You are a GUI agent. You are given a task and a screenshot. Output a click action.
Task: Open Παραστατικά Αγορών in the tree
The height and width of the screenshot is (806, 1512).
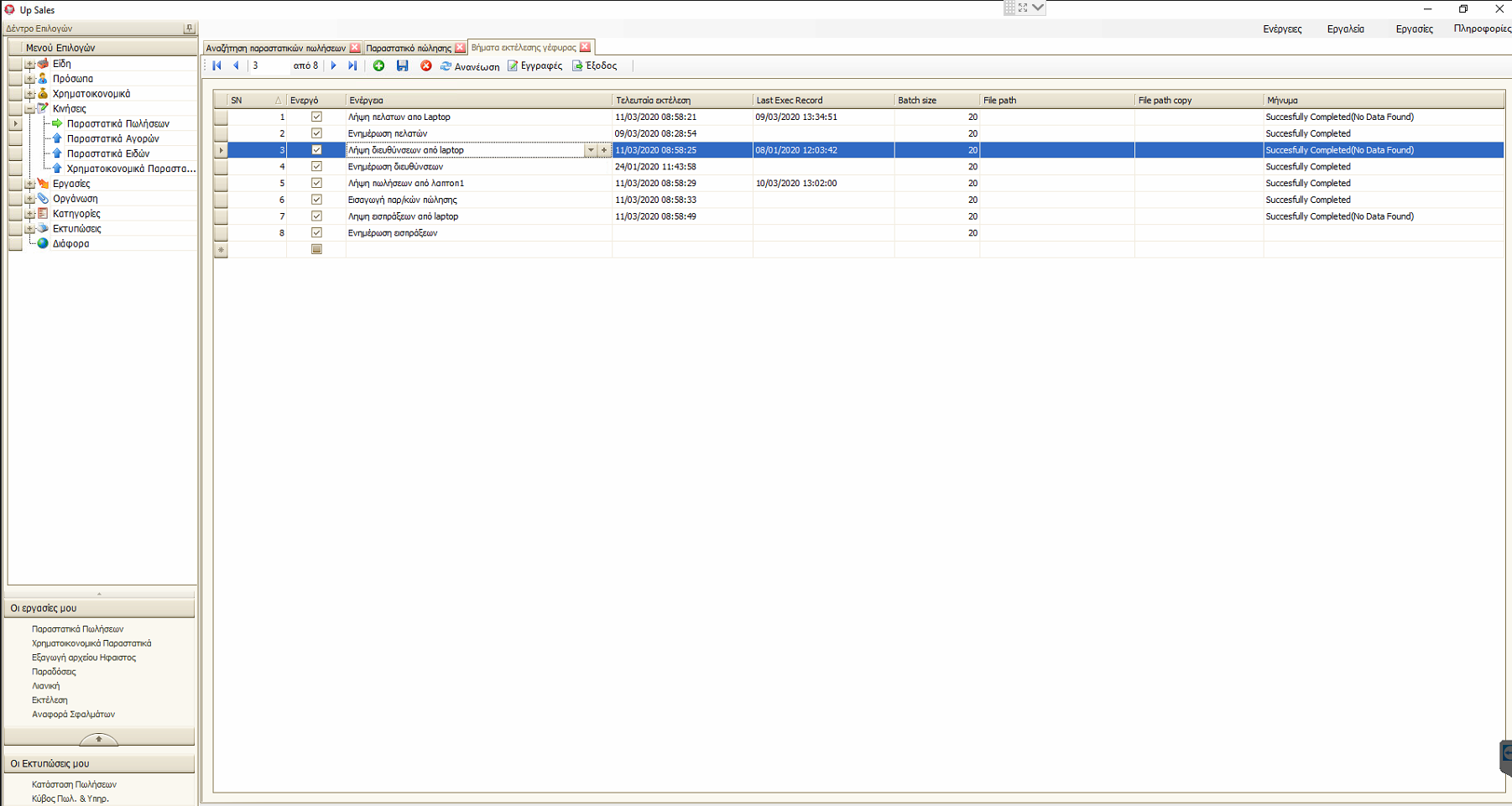[113, 138]
